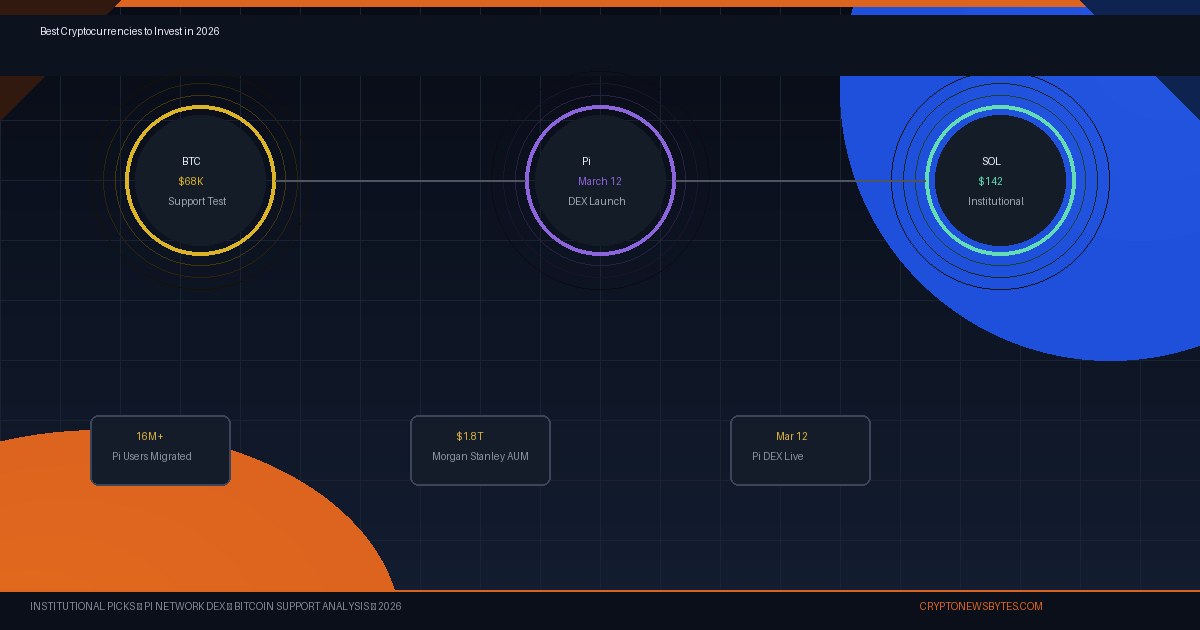The height and width of the screenshot is (630, 1200).
Task: Click the yellow ring around the BTC circle
Action: (199, 108)
